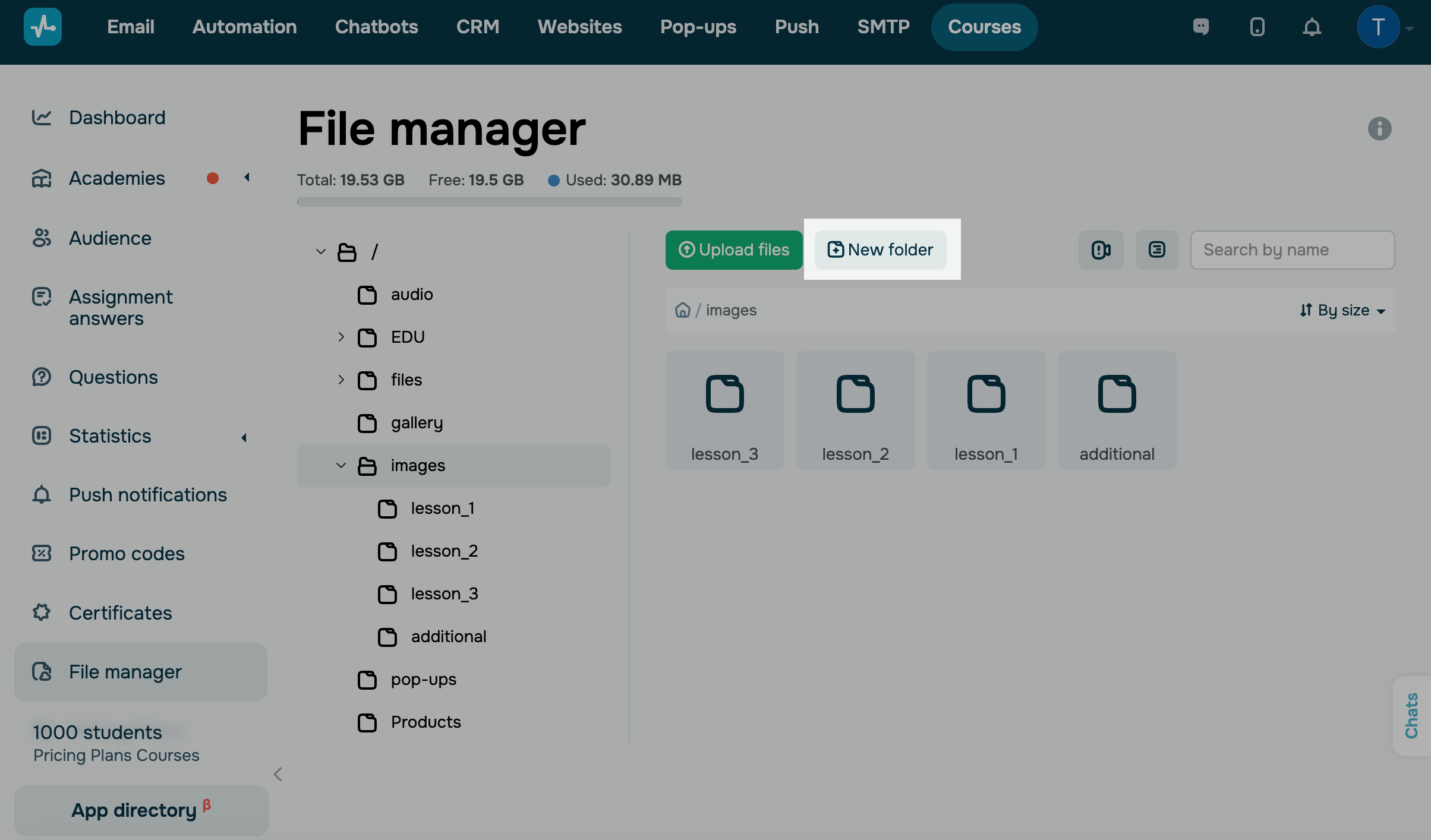This screenshot has height=840, width=1431.
Task: Open the notifications bell in top bar
Action: pos(1312,27)
